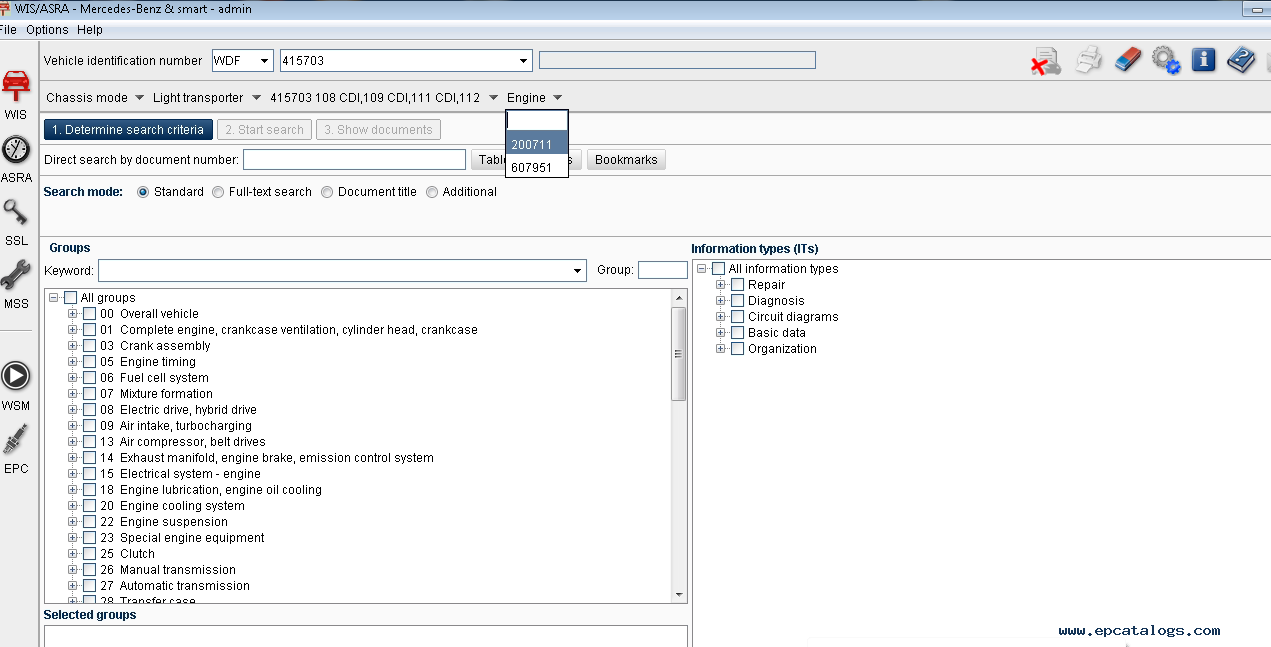
Task: Tick the Circuit diagrams information type
Action: pyautogui.click(x=738, y=317)
